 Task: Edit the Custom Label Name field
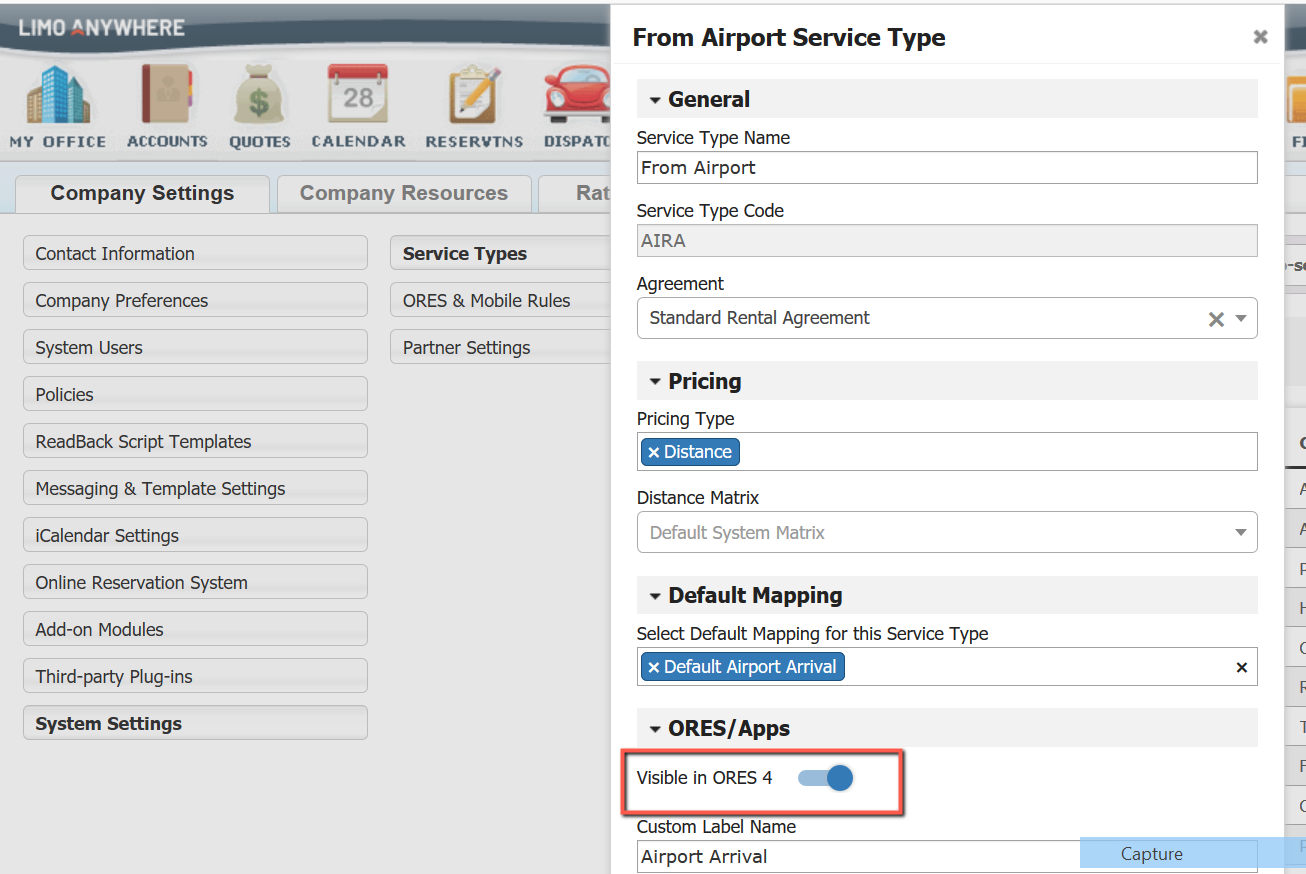(857, 856)
